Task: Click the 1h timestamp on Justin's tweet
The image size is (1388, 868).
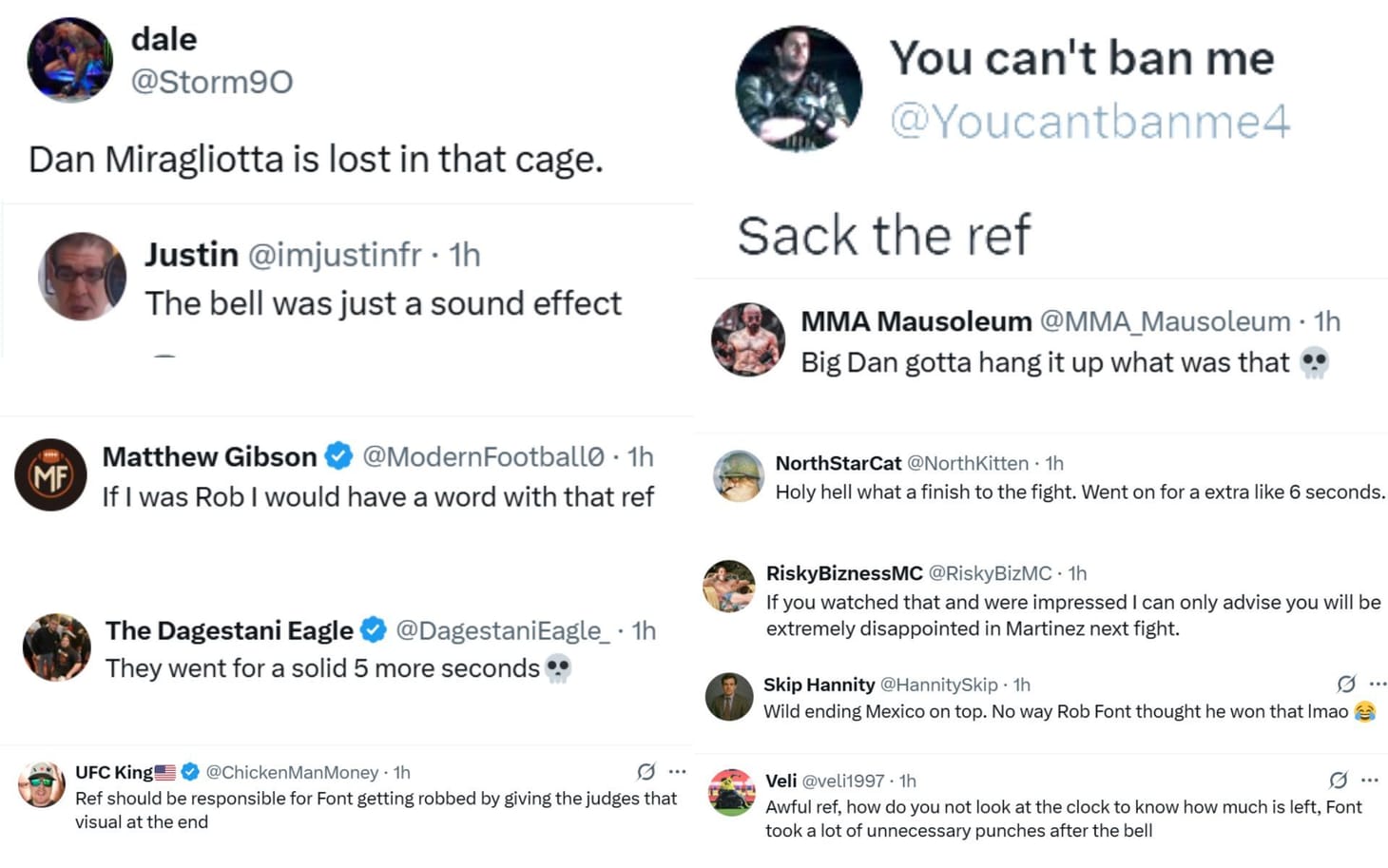Action: [x=465, y=255]
